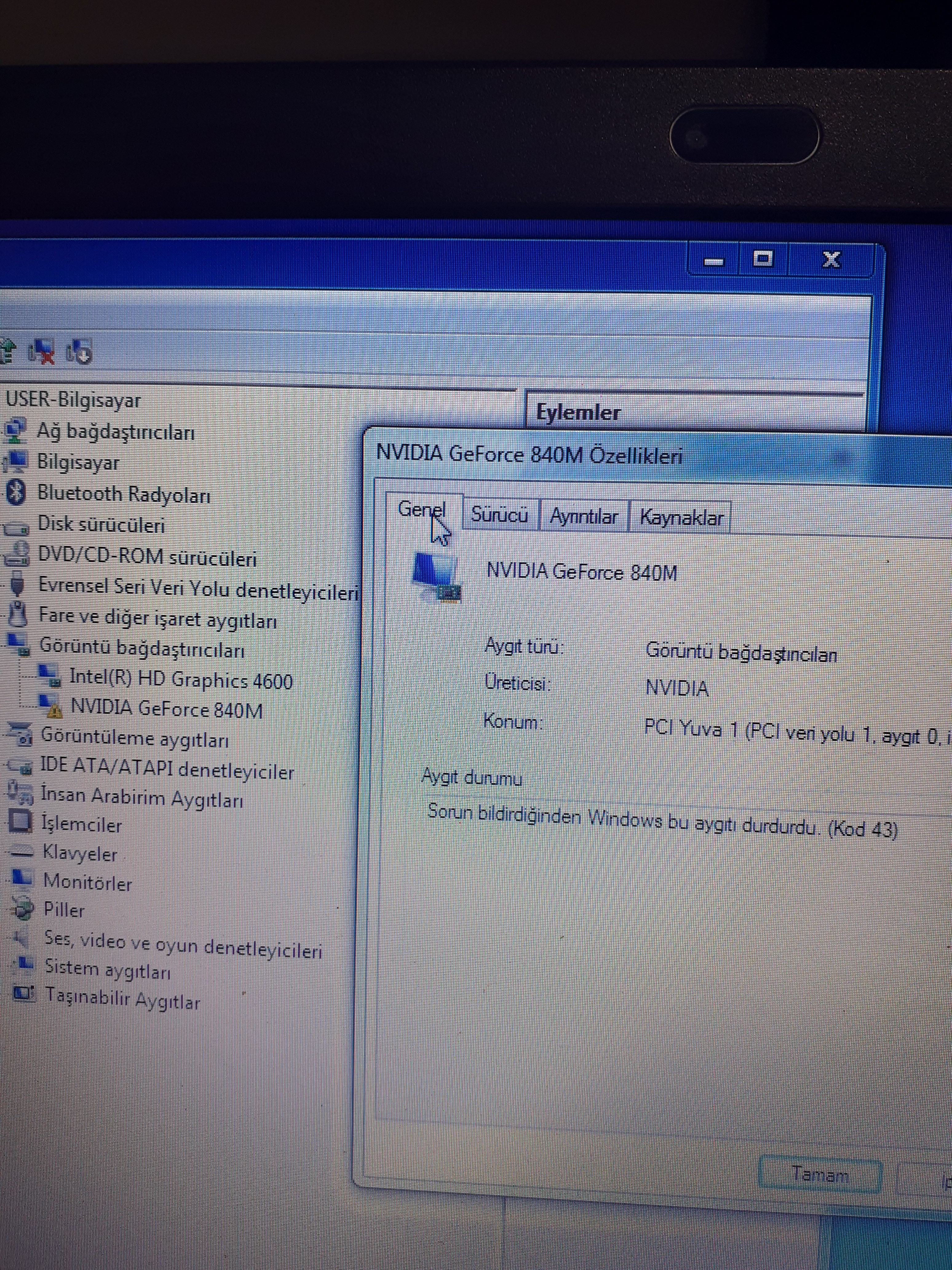Screen dimensions: 952x1270
Task: Click the NVIDIA GeForce 840M warning icon in tree
Action: (50, 707)
